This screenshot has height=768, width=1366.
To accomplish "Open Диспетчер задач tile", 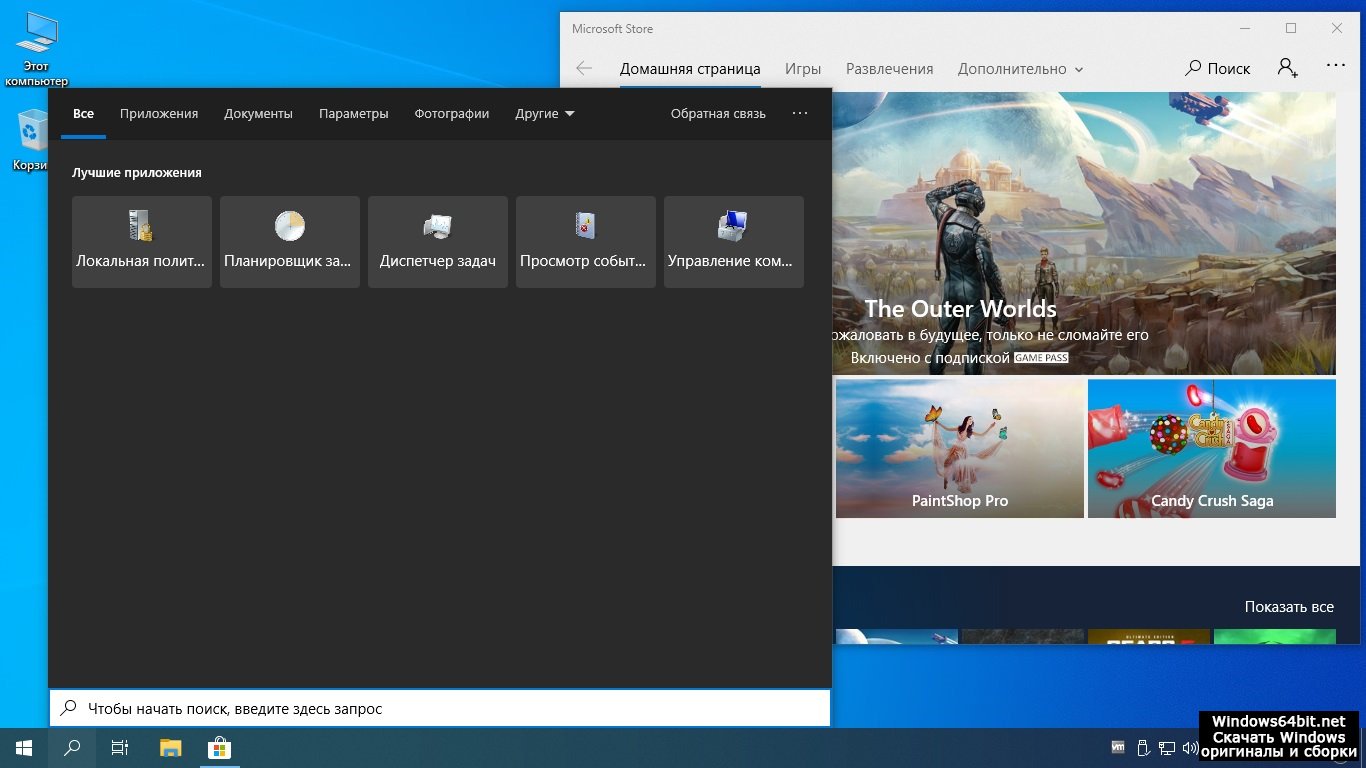I will [x=437, y=241].
